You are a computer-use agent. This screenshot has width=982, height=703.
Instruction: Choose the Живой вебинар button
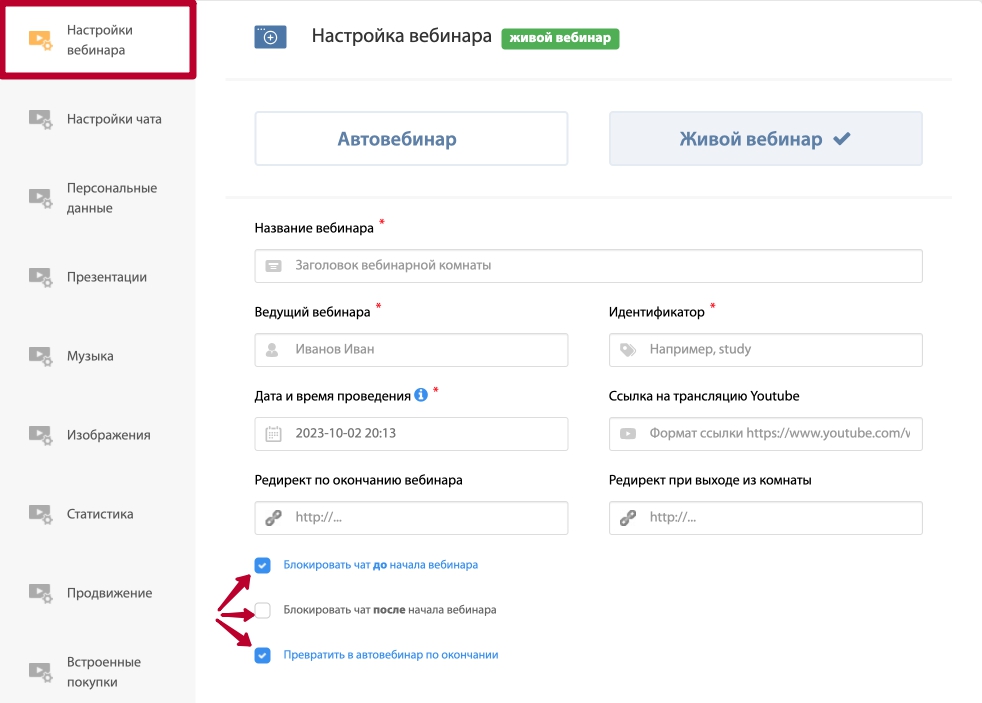pos(765,138)
